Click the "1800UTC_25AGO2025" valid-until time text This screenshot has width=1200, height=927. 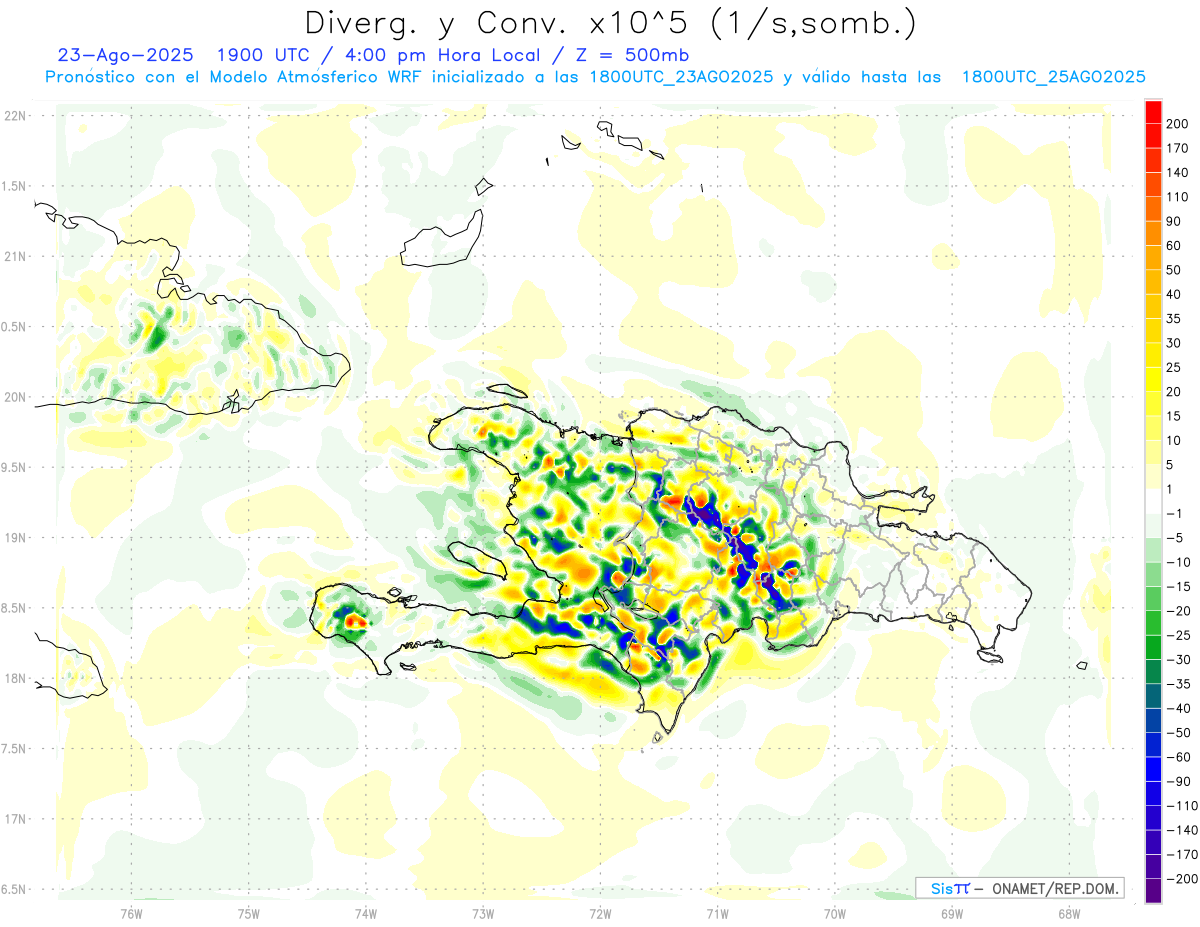[x=1054, y=77]
